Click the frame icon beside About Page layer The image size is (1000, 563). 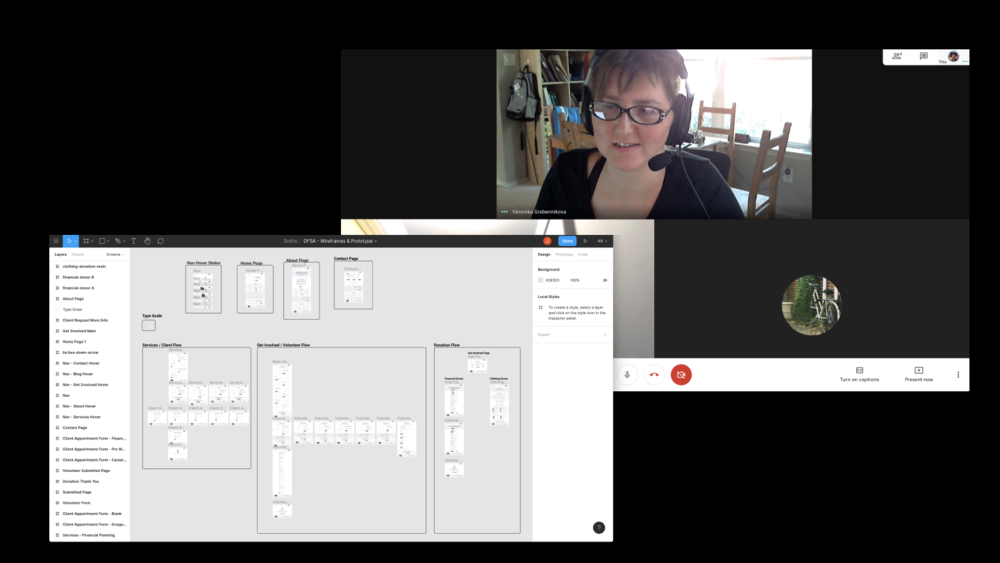(x=57, y=298)
